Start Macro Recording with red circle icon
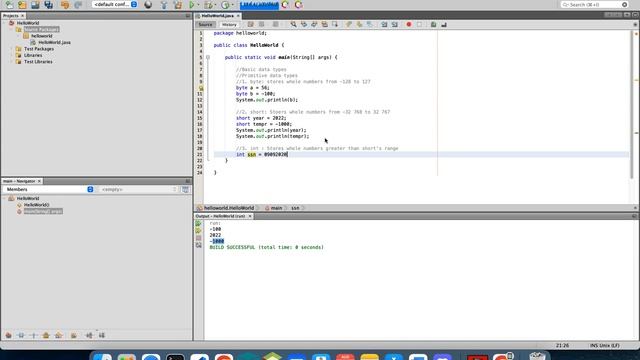Viewport: 640px width, 360px height. coord(409,24)
